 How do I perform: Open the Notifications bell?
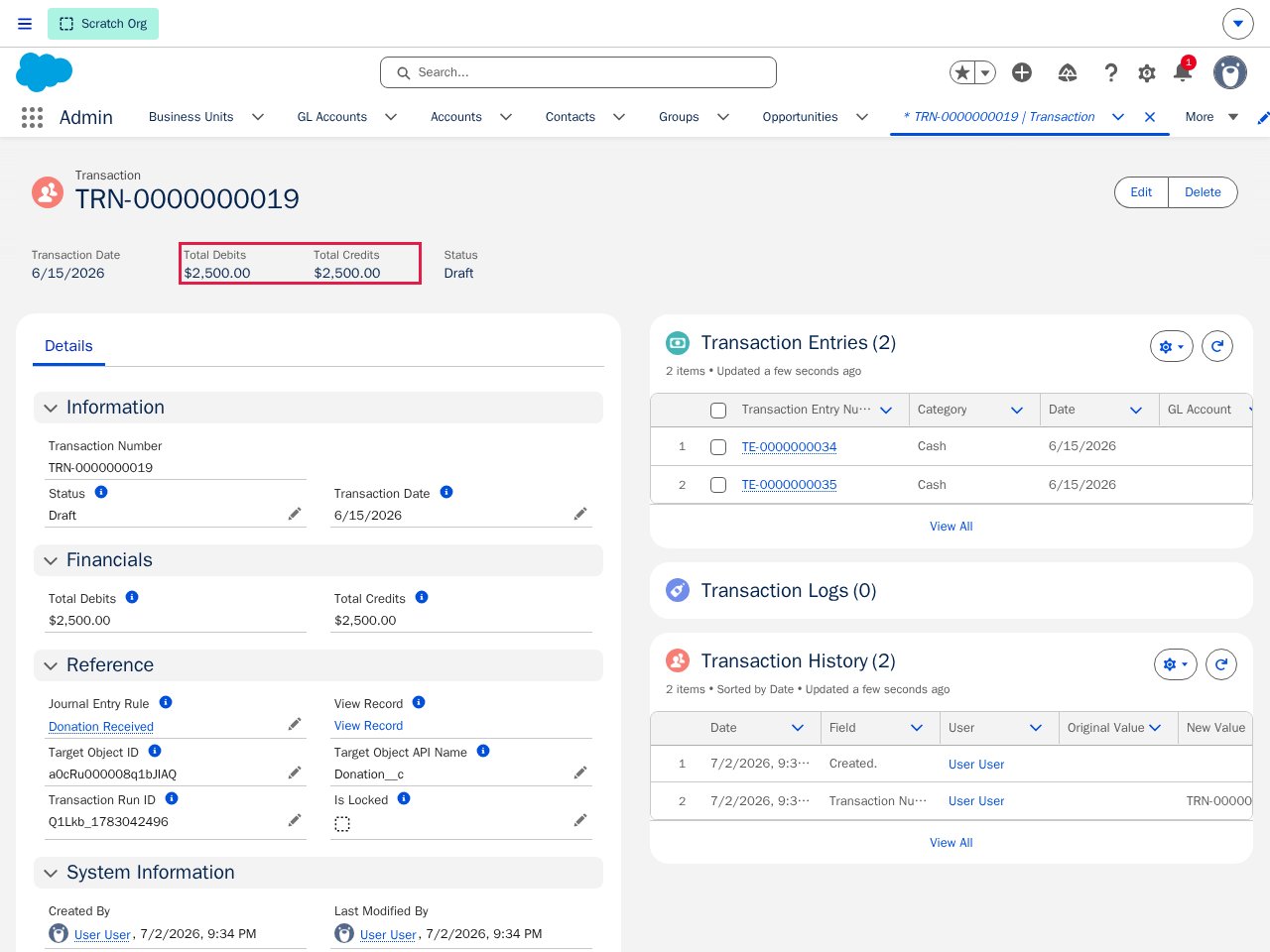(x=1182, y=72)
